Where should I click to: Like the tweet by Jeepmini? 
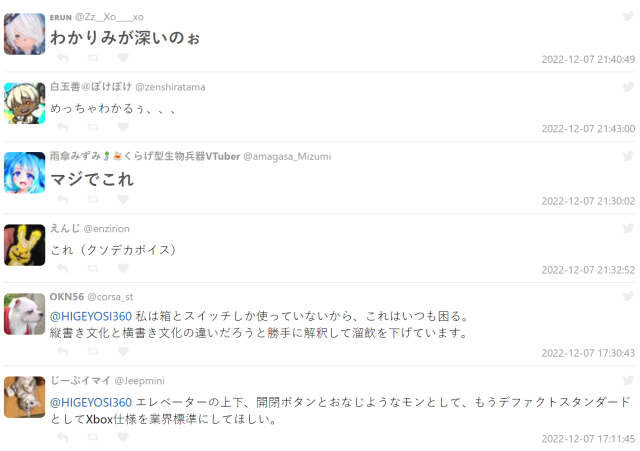coord(123,437)
